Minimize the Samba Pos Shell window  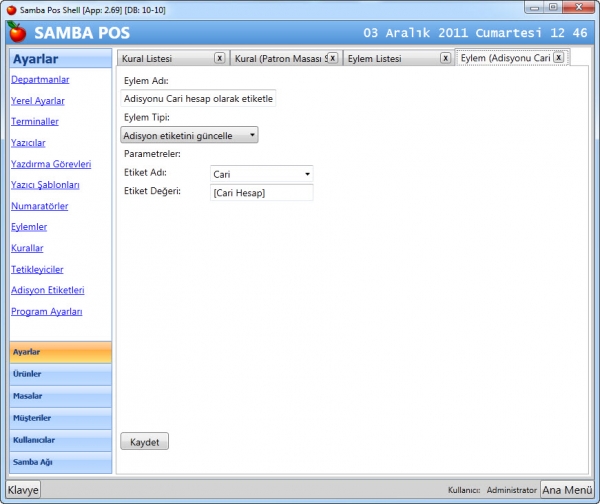click(535, 8)
